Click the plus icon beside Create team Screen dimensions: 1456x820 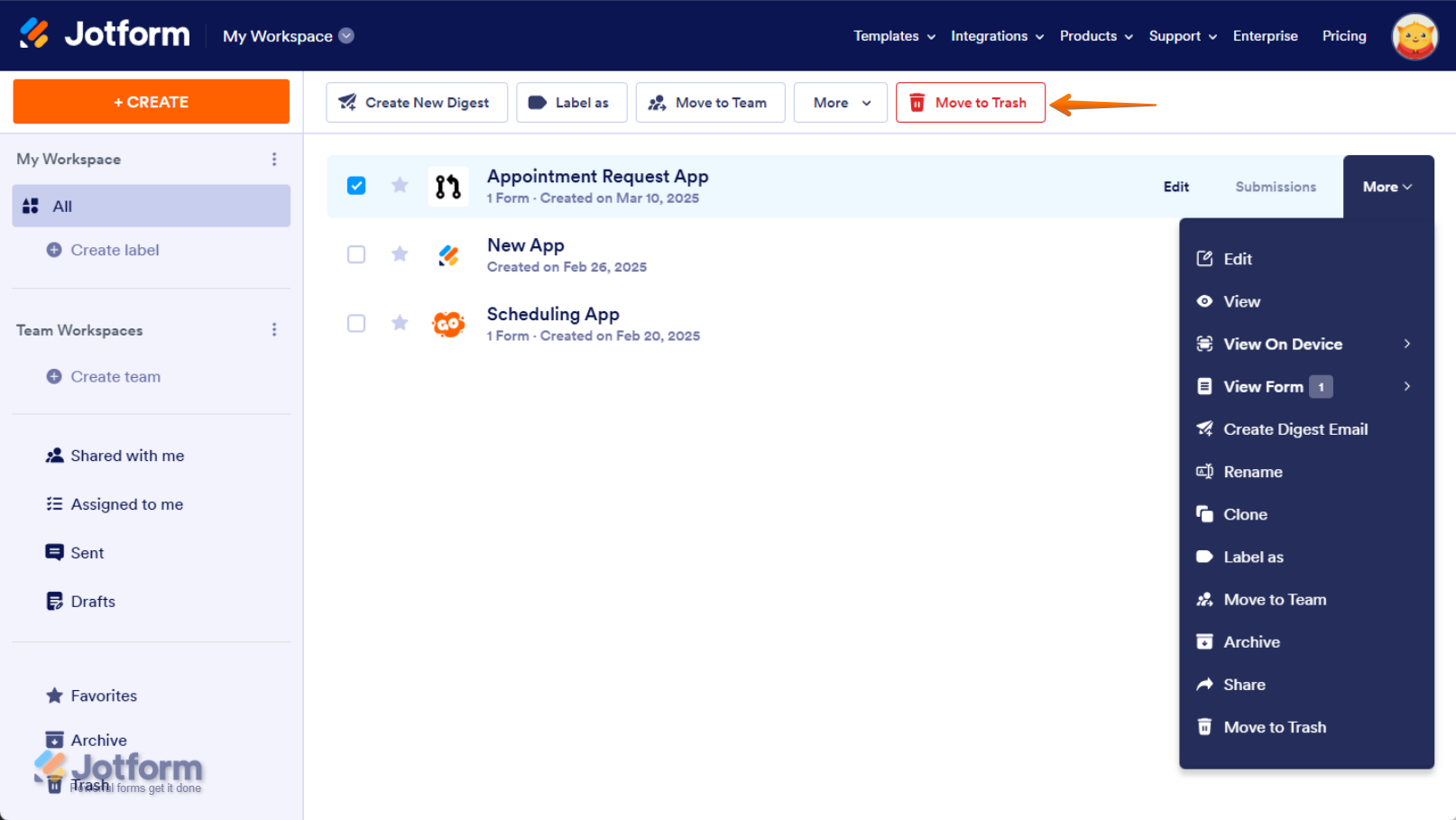pos(54,377)
